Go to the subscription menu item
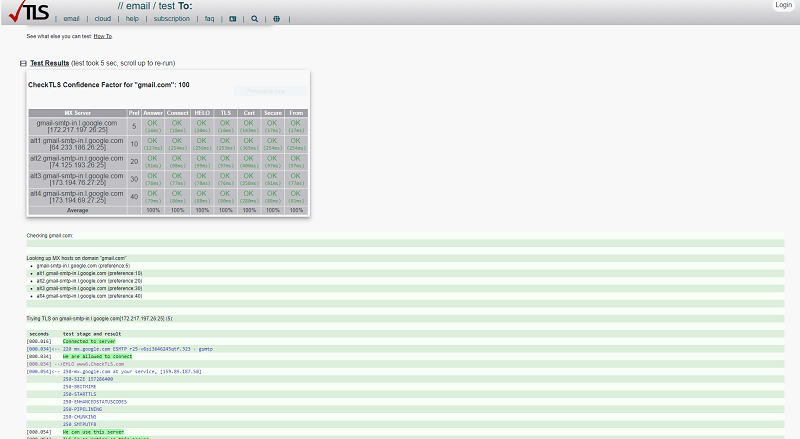 171,18
